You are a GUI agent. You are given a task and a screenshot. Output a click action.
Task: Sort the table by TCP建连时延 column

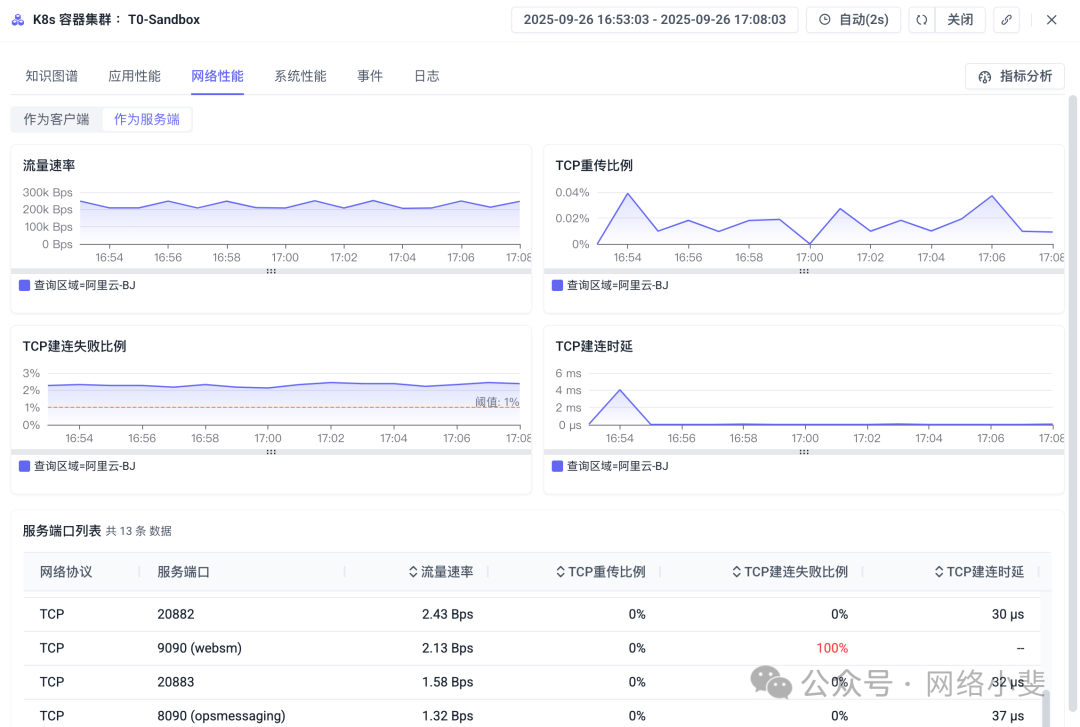coord(979,572)
